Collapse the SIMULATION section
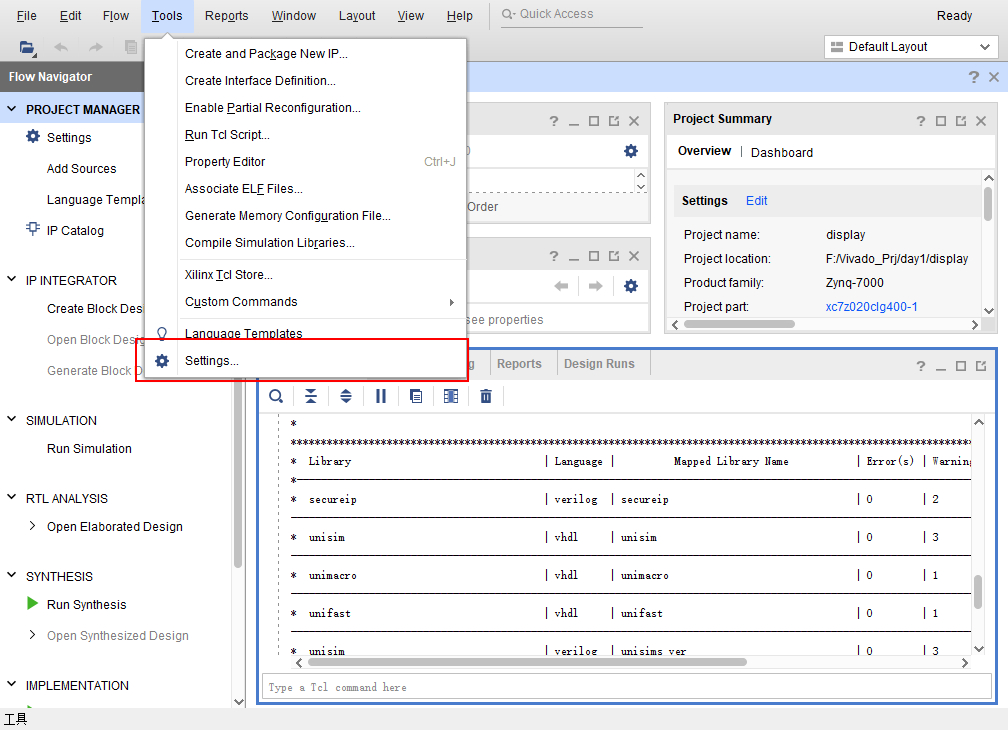Image resolution: width=1008 pixels, height=730 pixels. tap(12, 419)
